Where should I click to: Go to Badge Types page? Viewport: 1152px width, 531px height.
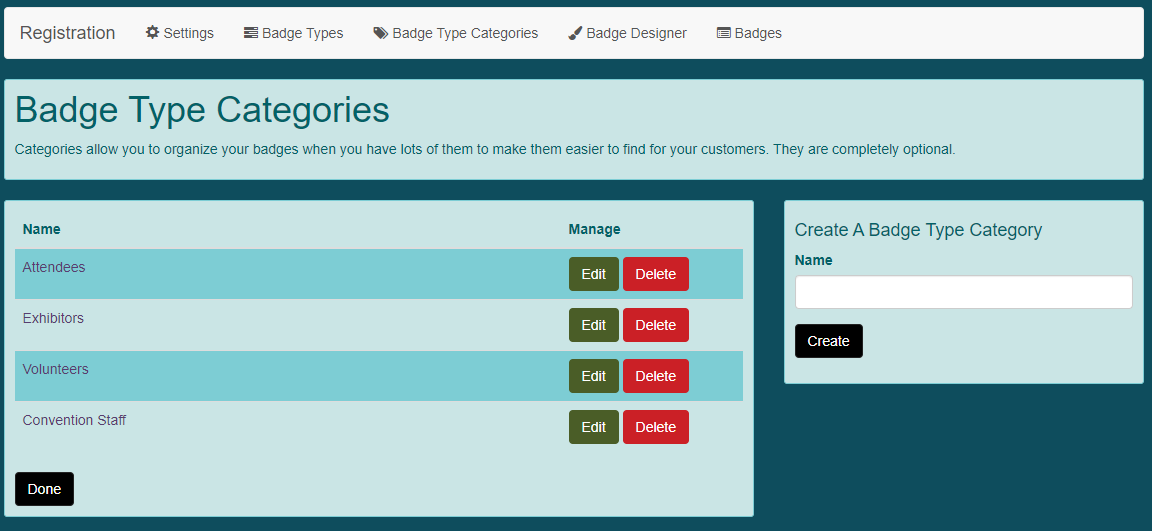coord(293,33)
